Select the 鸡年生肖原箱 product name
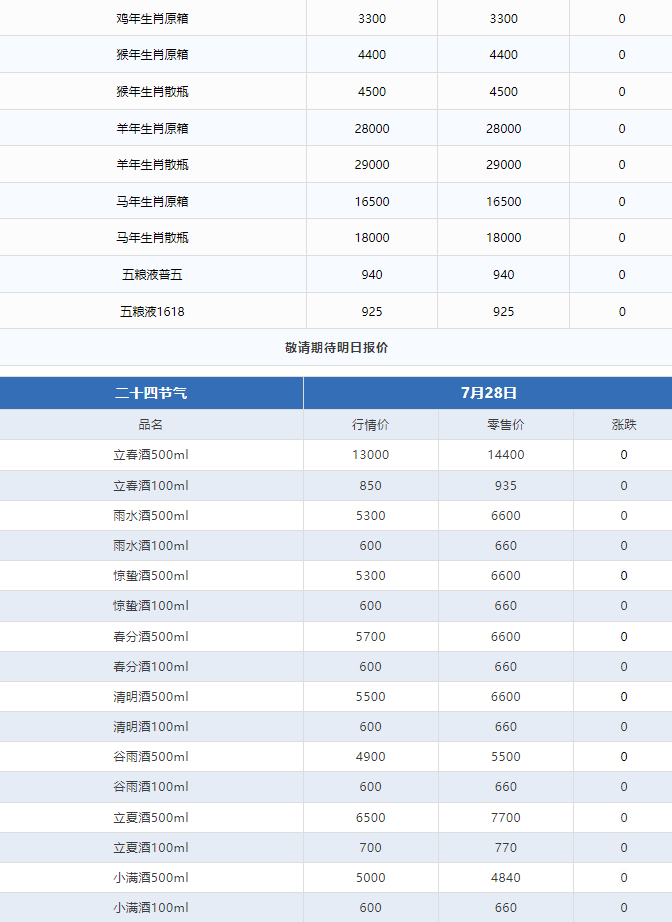Viewport: 672px width, 922px height. [x=152, y=19]
